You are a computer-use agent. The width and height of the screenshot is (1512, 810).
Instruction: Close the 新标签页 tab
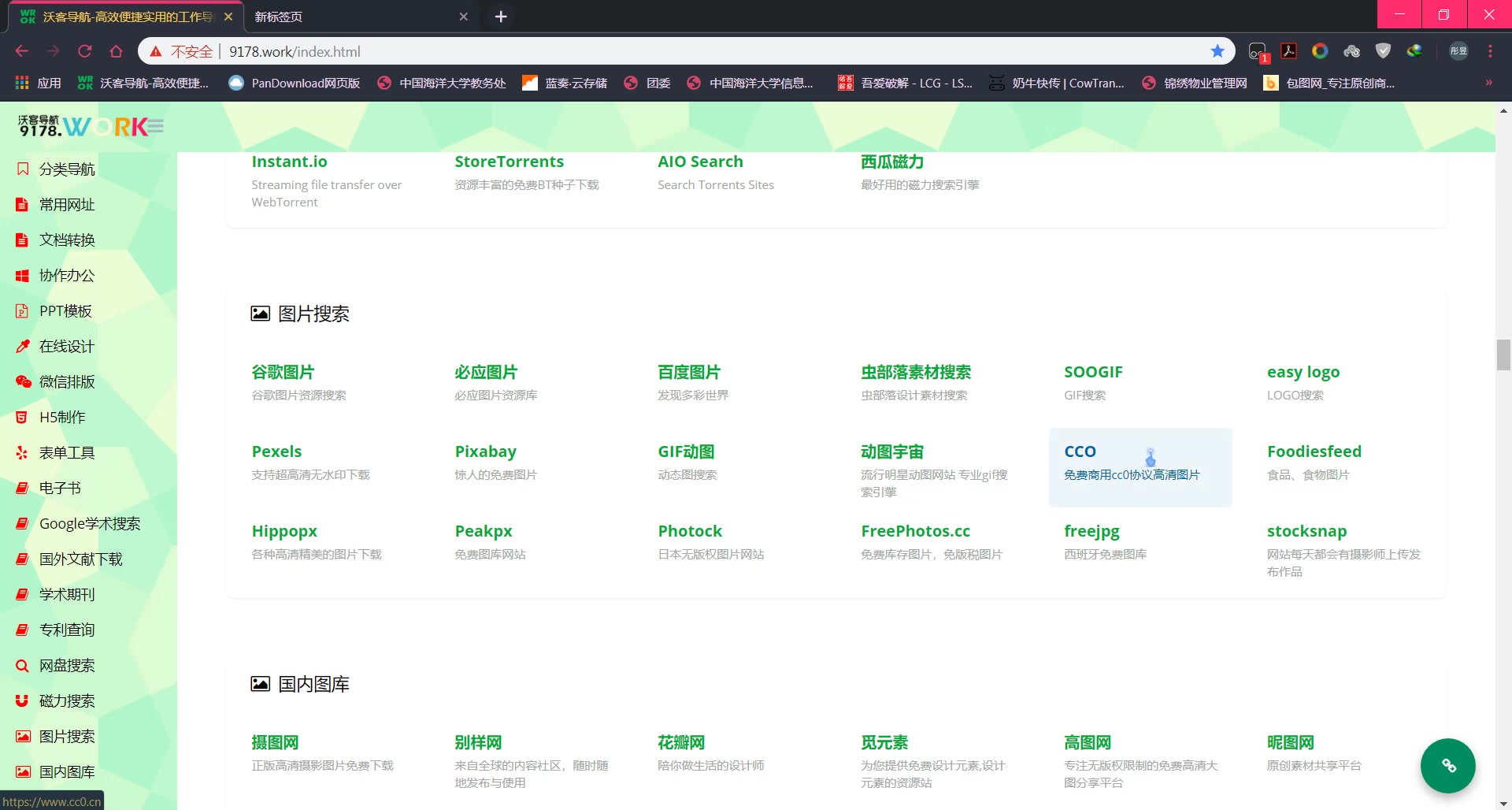(x=463, y=17)
